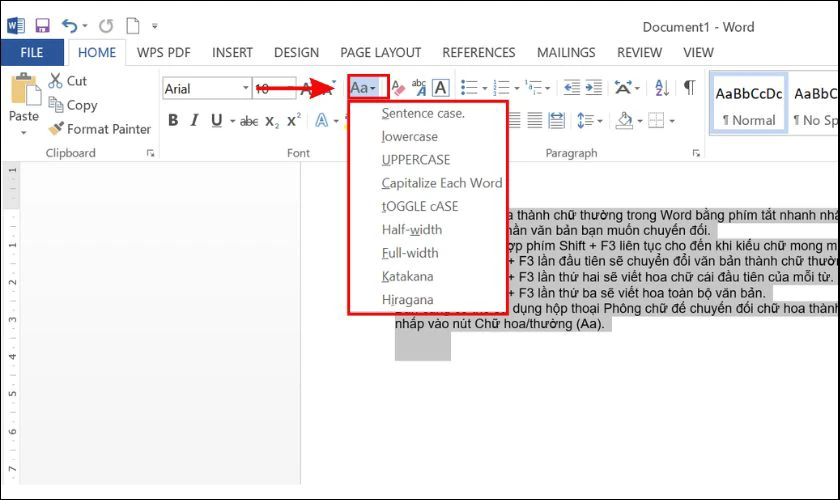The height and width of the screenshot is (500, 840).
Task: Switch to the PAGE LAYOUT tab
Action: [379, 52]
